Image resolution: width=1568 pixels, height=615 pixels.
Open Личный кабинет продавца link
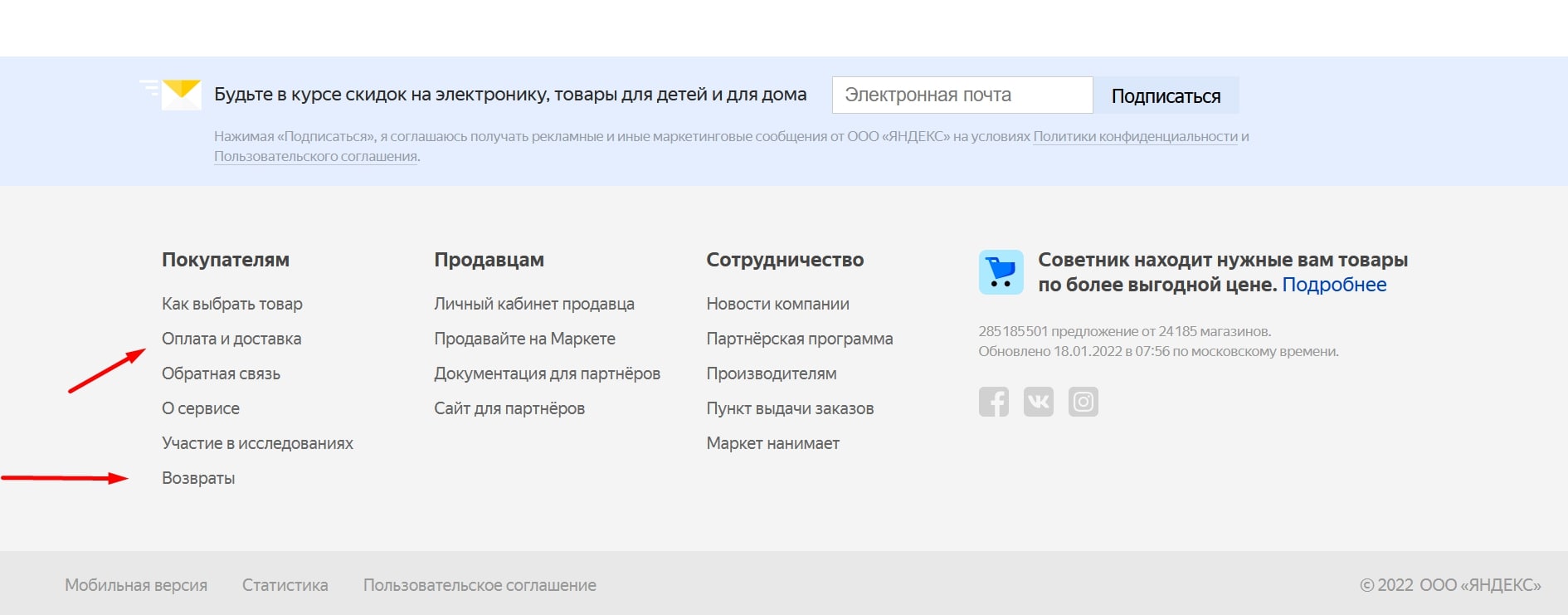[534, 304]
